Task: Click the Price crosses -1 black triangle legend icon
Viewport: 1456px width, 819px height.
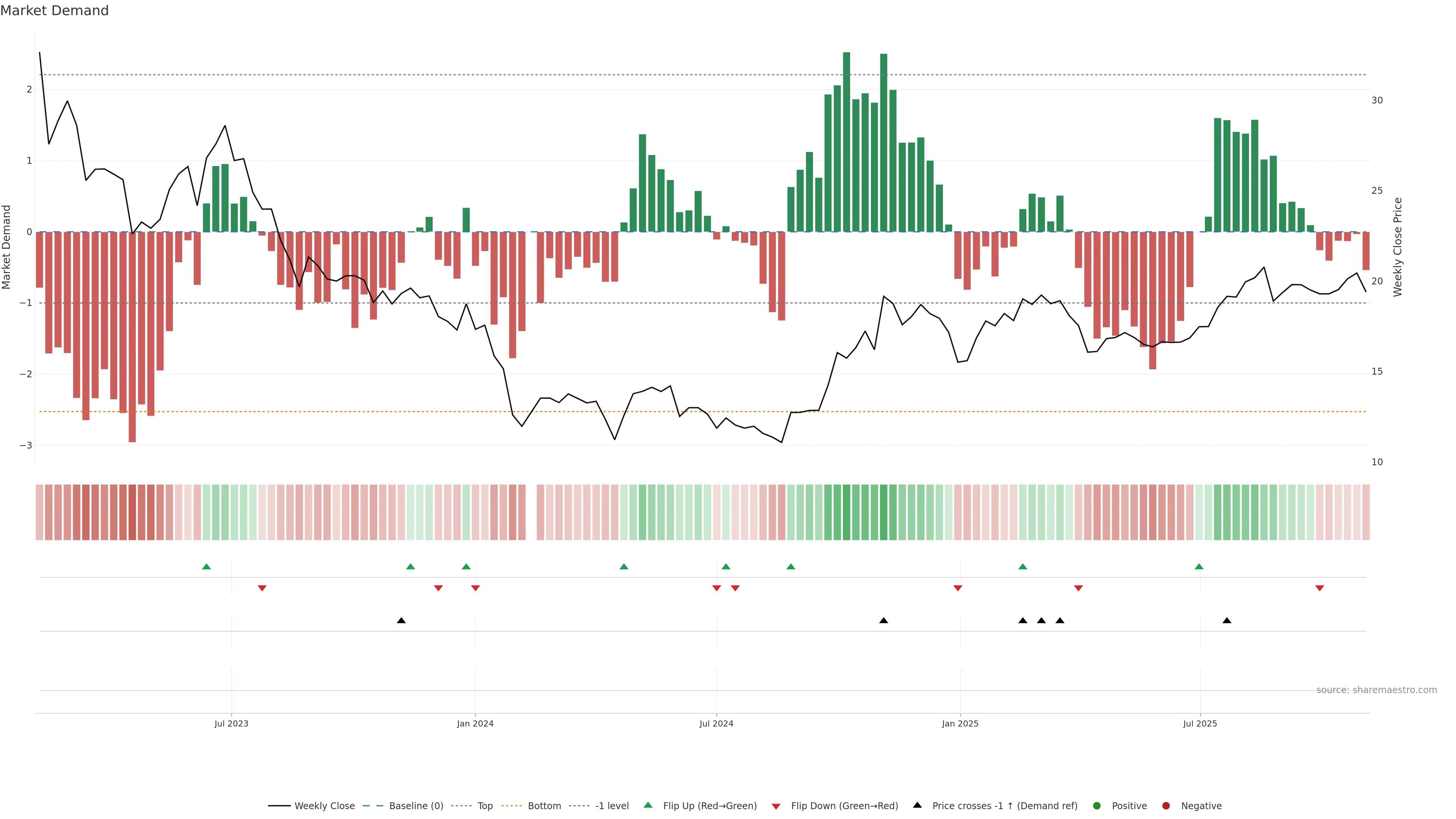Action: [x=917, y=805]
